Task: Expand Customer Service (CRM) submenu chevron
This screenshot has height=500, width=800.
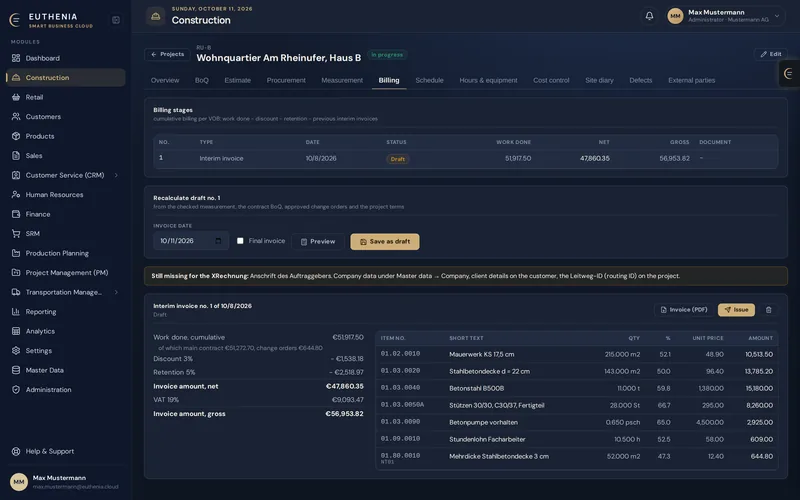Action: click(116, 175)
